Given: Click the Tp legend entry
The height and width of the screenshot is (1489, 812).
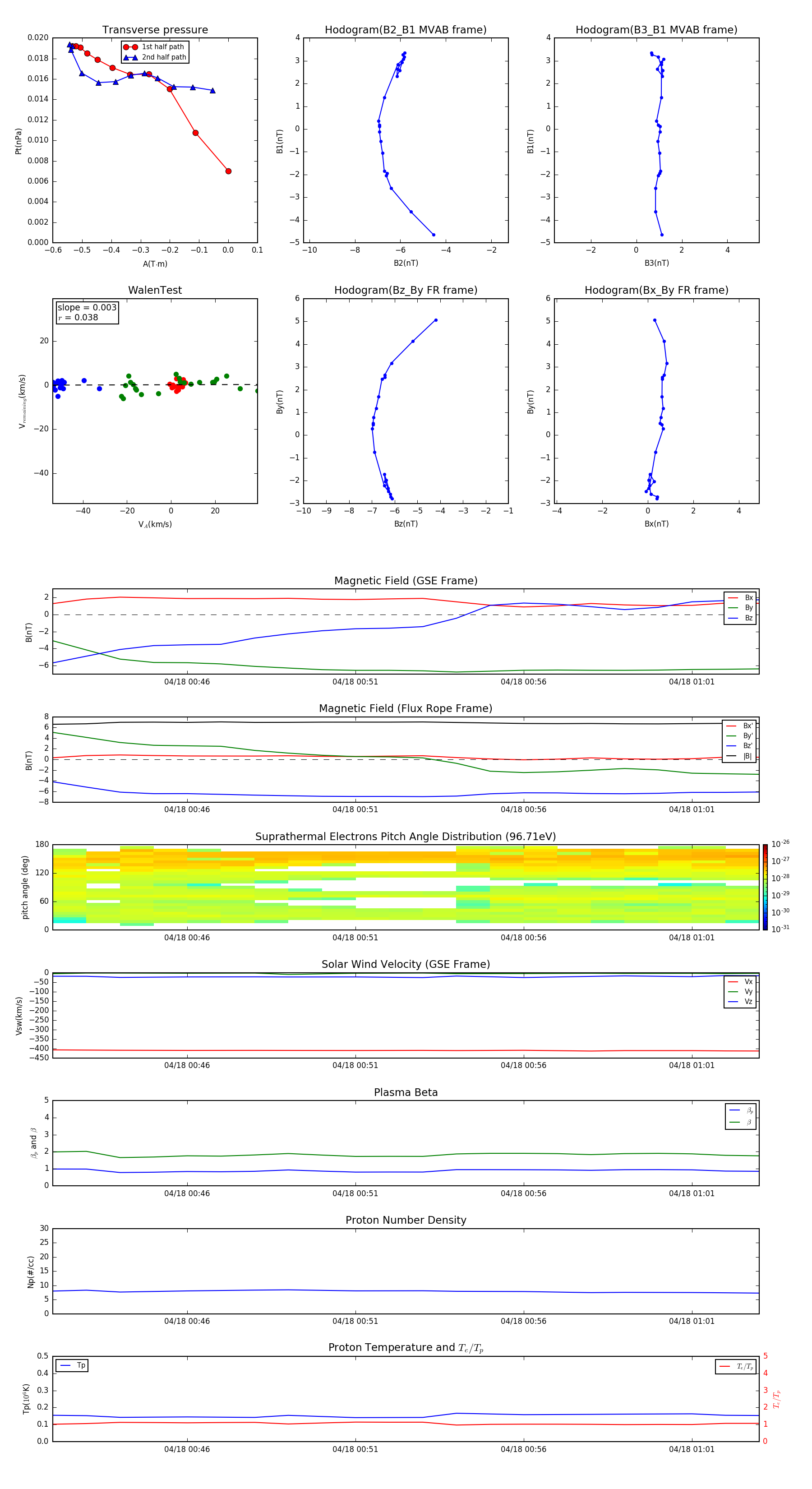Looking at the screenshot, I should coord(72,1365).
